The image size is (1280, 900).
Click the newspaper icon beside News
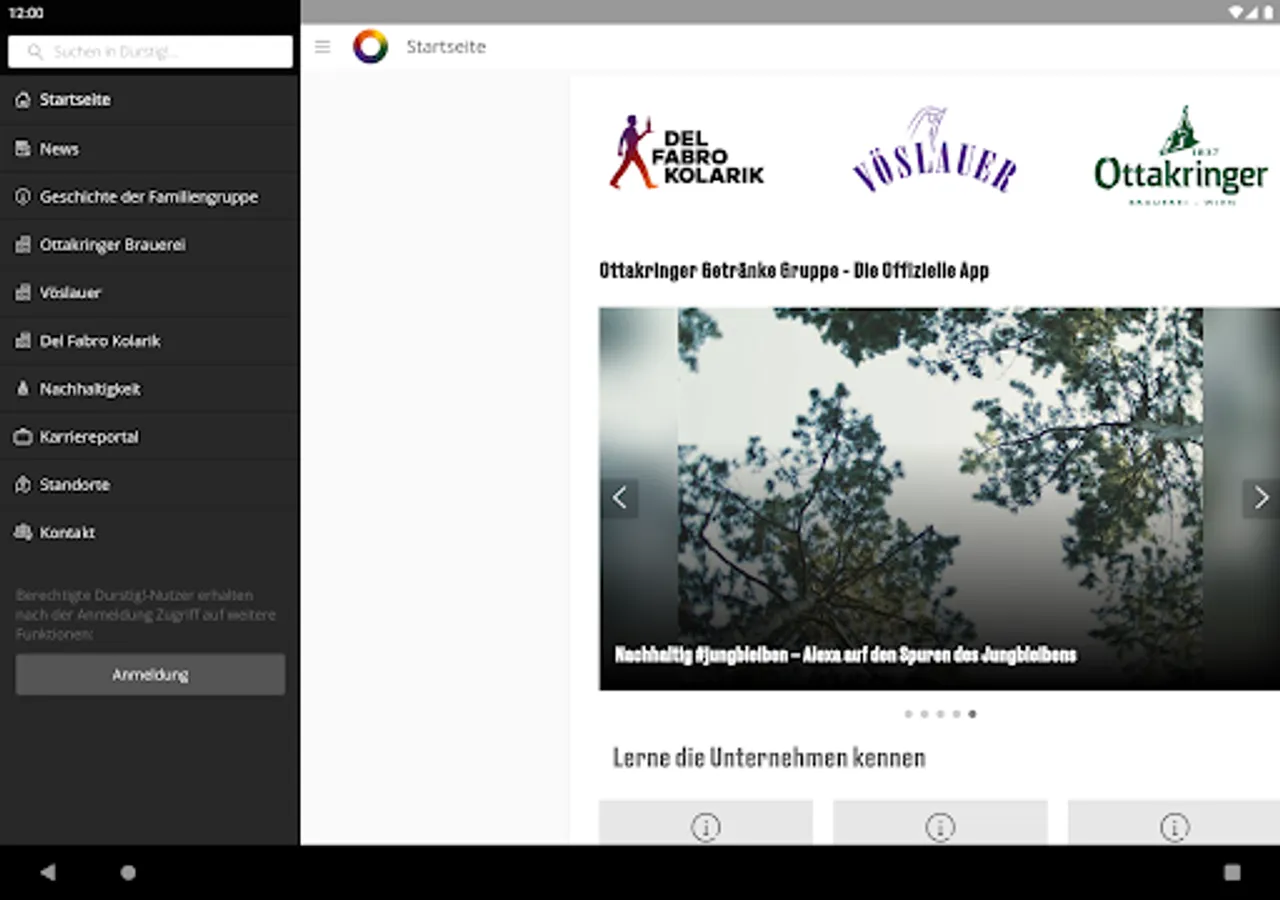click(x=23, y=148)
